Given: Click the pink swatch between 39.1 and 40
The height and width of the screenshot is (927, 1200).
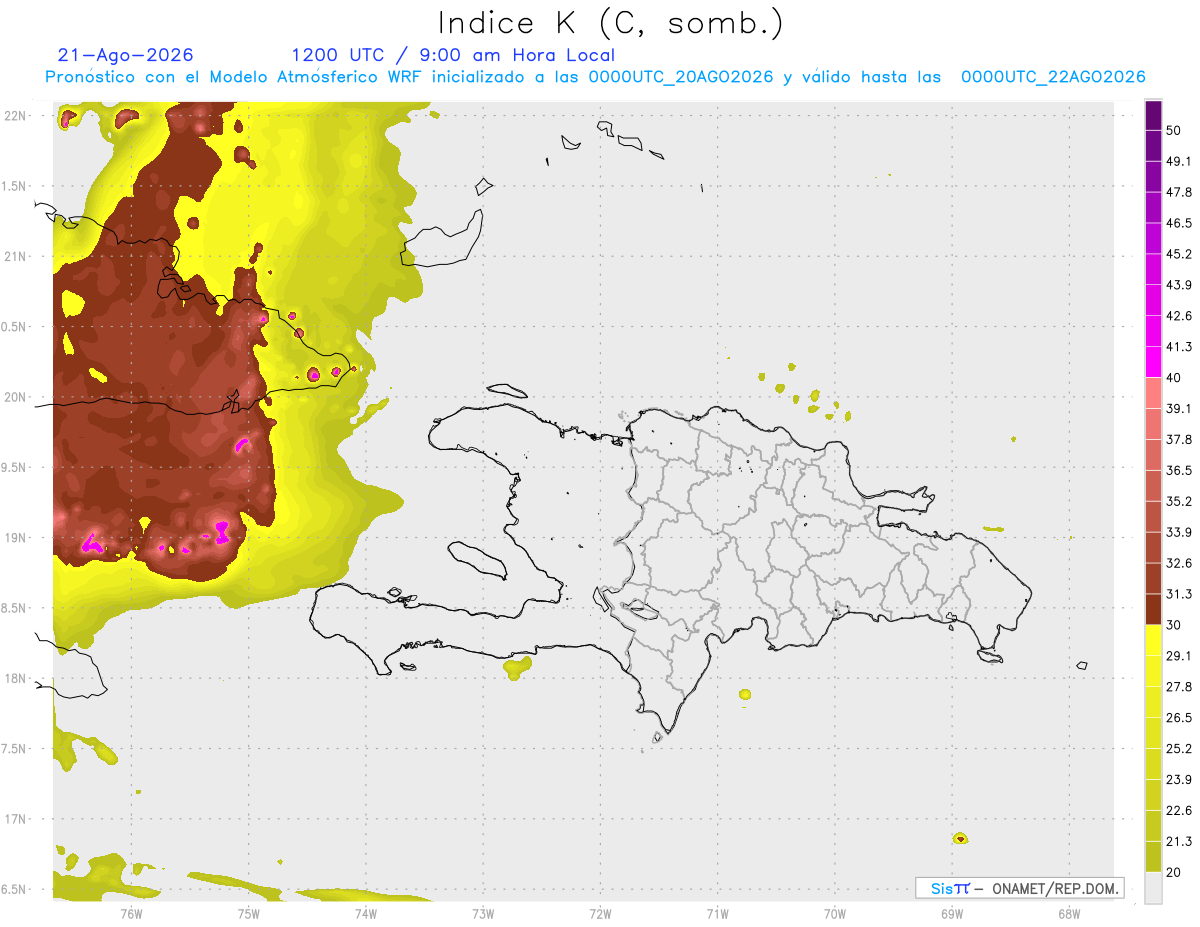Looking at the screenshot, I should click(x=1154, y=394).
